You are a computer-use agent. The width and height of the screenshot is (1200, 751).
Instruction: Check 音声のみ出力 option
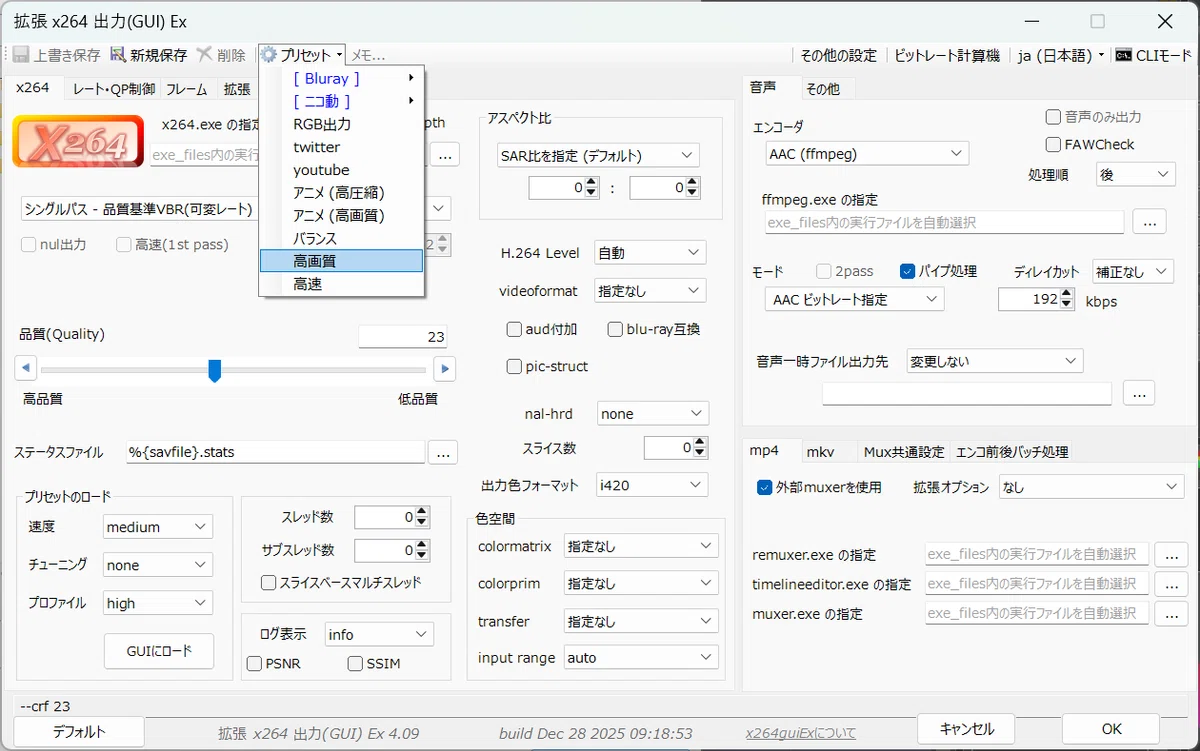1053,117
